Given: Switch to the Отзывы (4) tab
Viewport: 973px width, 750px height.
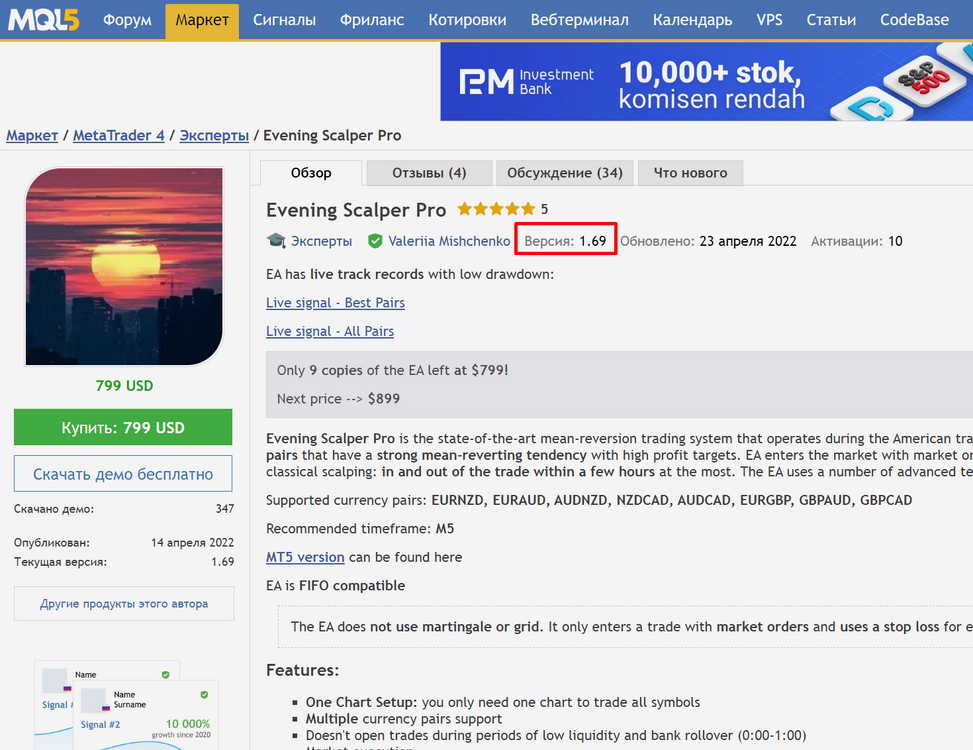Looking at the screenshot, I should tap(429, 173).
